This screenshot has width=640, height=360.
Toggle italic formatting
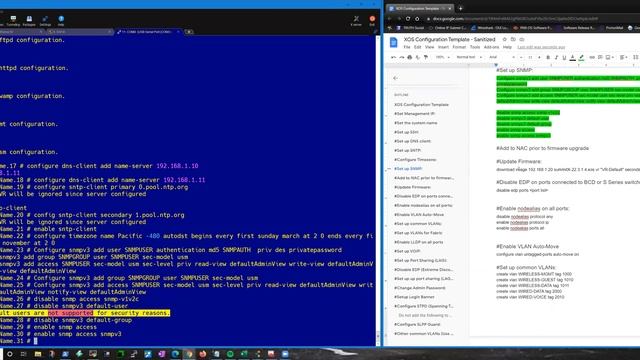(x=556, y=58)
